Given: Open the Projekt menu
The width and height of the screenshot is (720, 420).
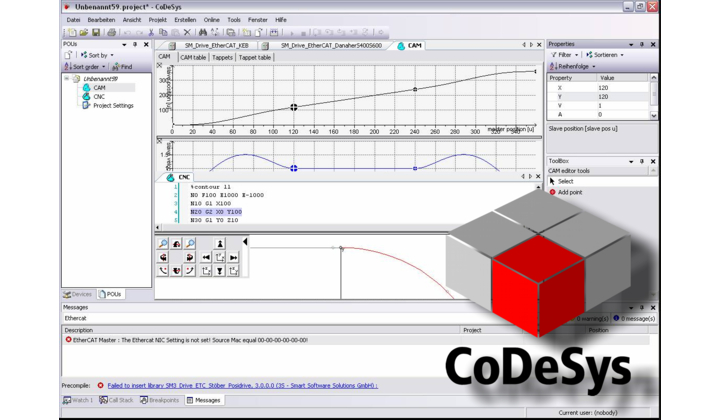Looking at the screenshot, I should click(158, 20).
